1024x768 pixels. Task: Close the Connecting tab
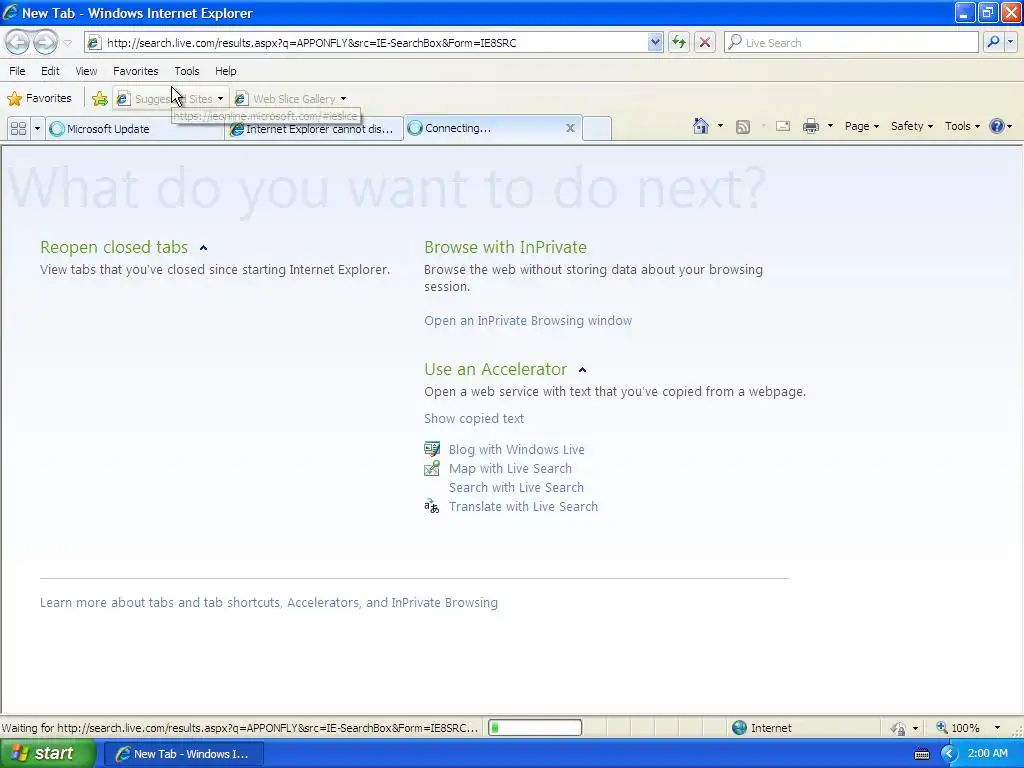(x=570, y=128)
